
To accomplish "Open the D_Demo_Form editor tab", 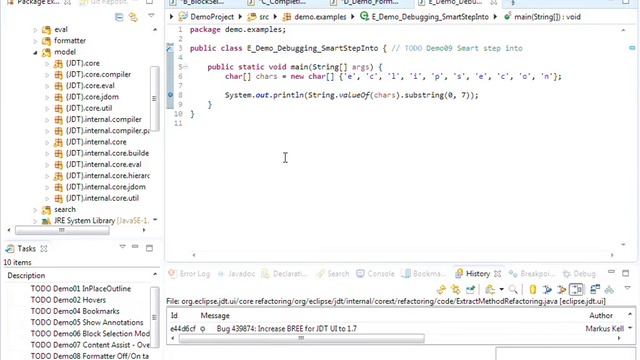I will coord(364,2).
